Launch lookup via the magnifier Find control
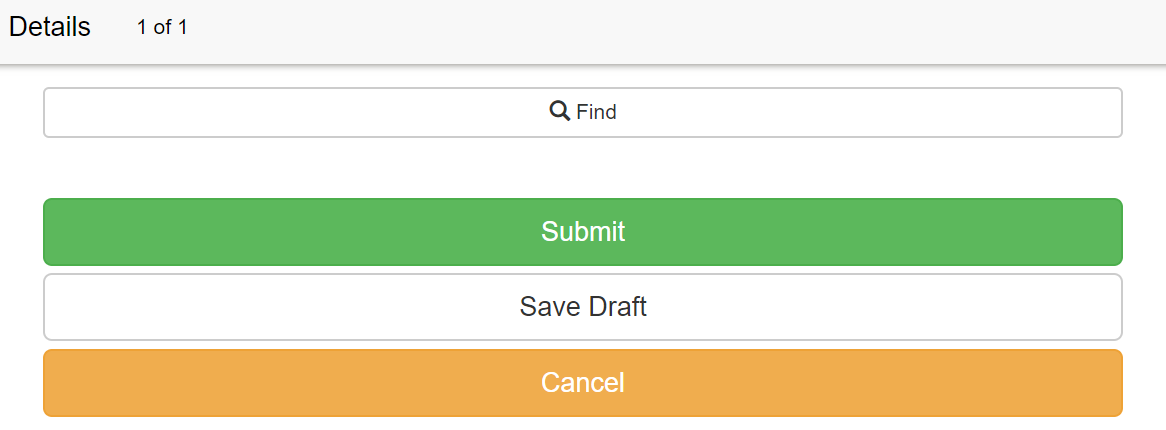Image resolution: width=1166 pixels, height=430 pixels. (x=582, y=112)
